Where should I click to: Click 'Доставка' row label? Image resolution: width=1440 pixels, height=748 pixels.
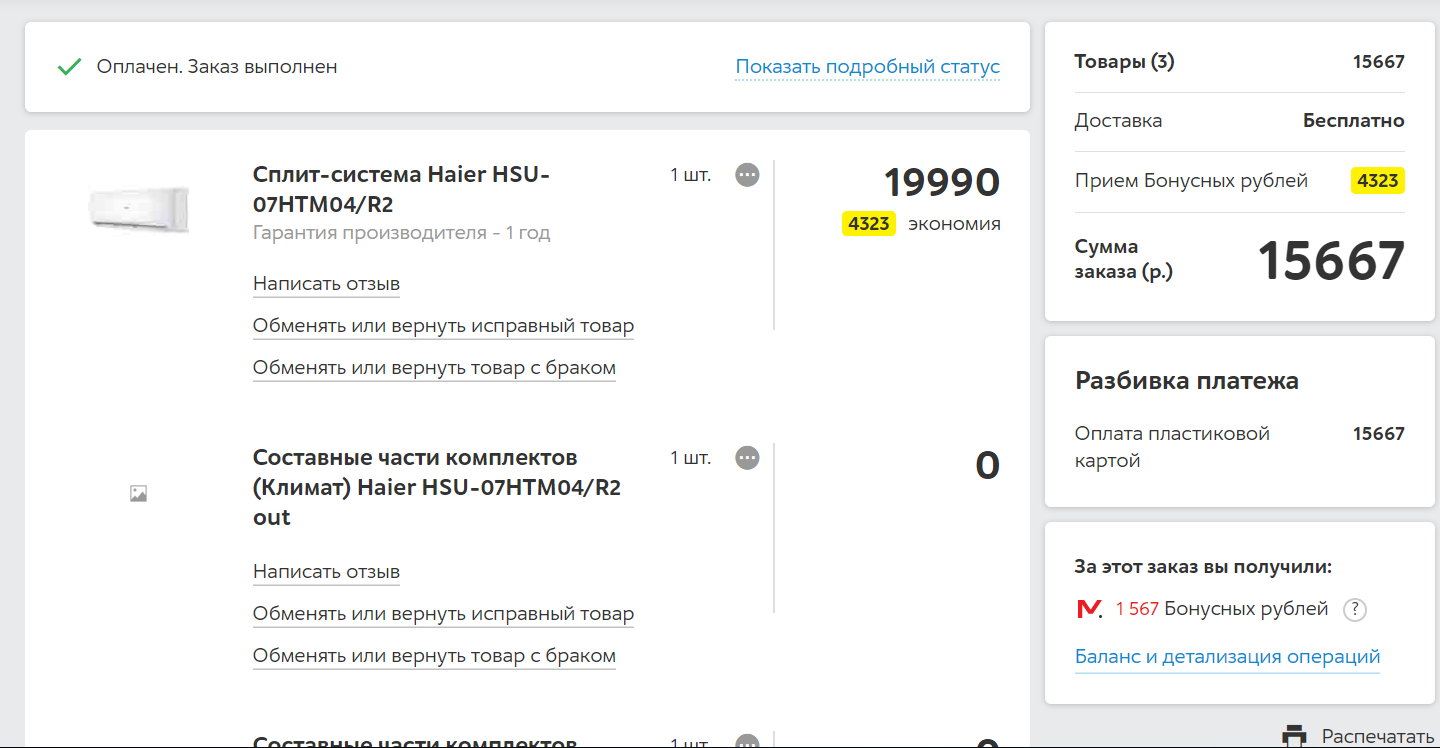tap(1118, 121)
